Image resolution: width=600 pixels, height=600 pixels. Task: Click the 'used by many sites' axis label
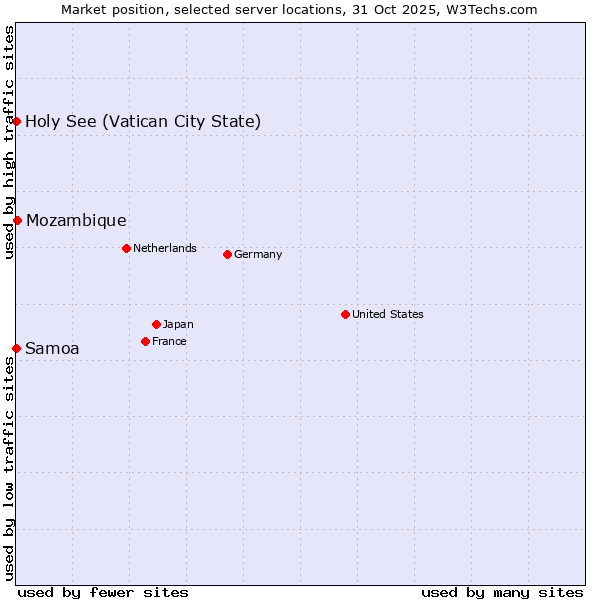(x=502, y=592)
